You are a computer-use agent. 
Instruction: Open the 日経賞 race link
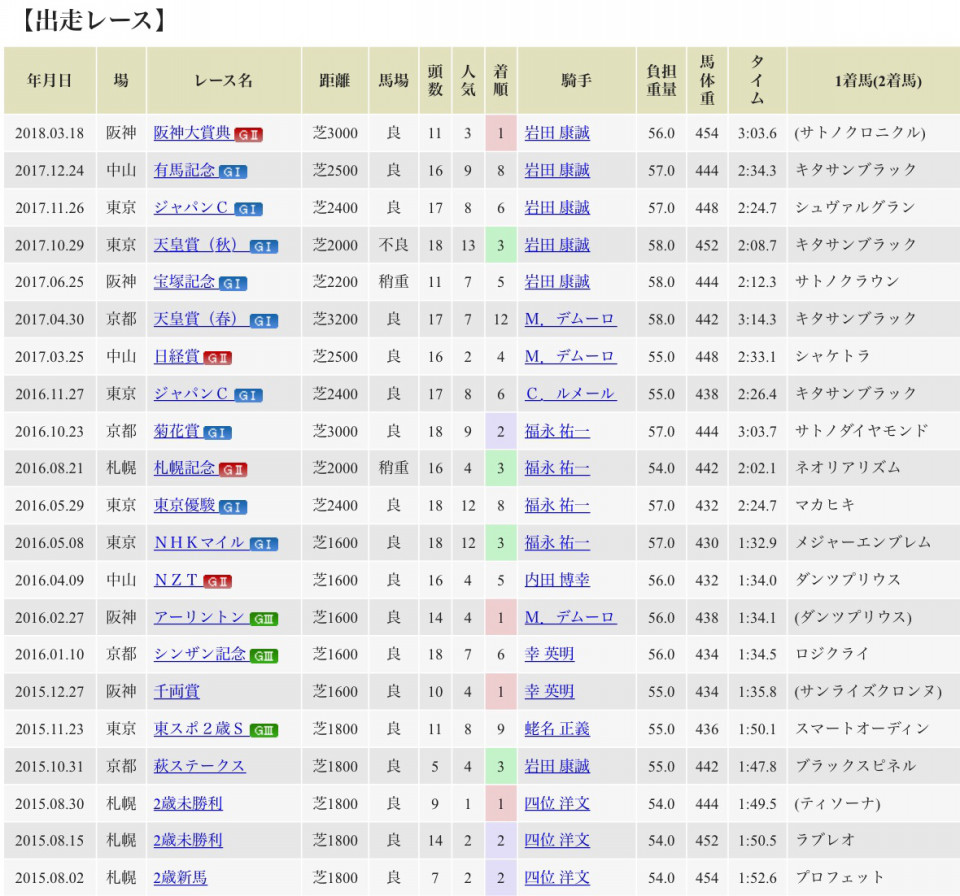[x=176, y=356]
